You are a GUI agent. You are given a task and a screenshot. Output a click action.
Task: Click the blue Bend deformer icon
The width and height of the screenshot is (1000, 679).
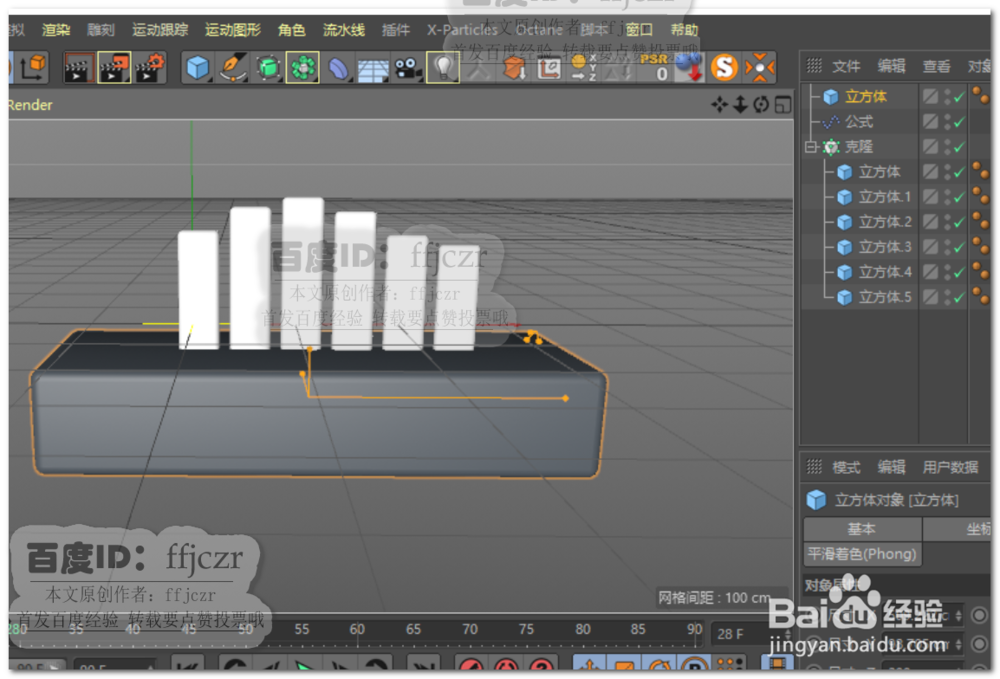click(338, 68)
